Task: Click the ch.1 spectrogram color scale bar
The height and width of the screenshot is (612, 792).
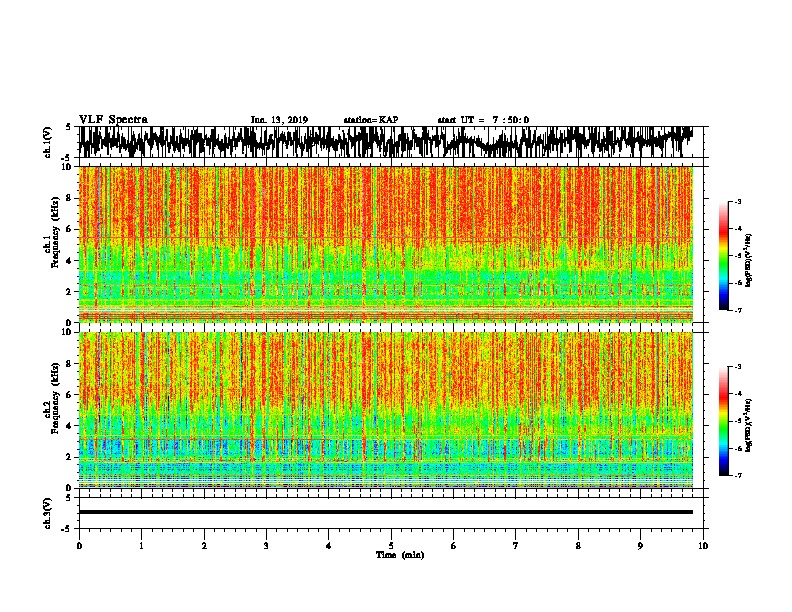Action: pos(724,256)
